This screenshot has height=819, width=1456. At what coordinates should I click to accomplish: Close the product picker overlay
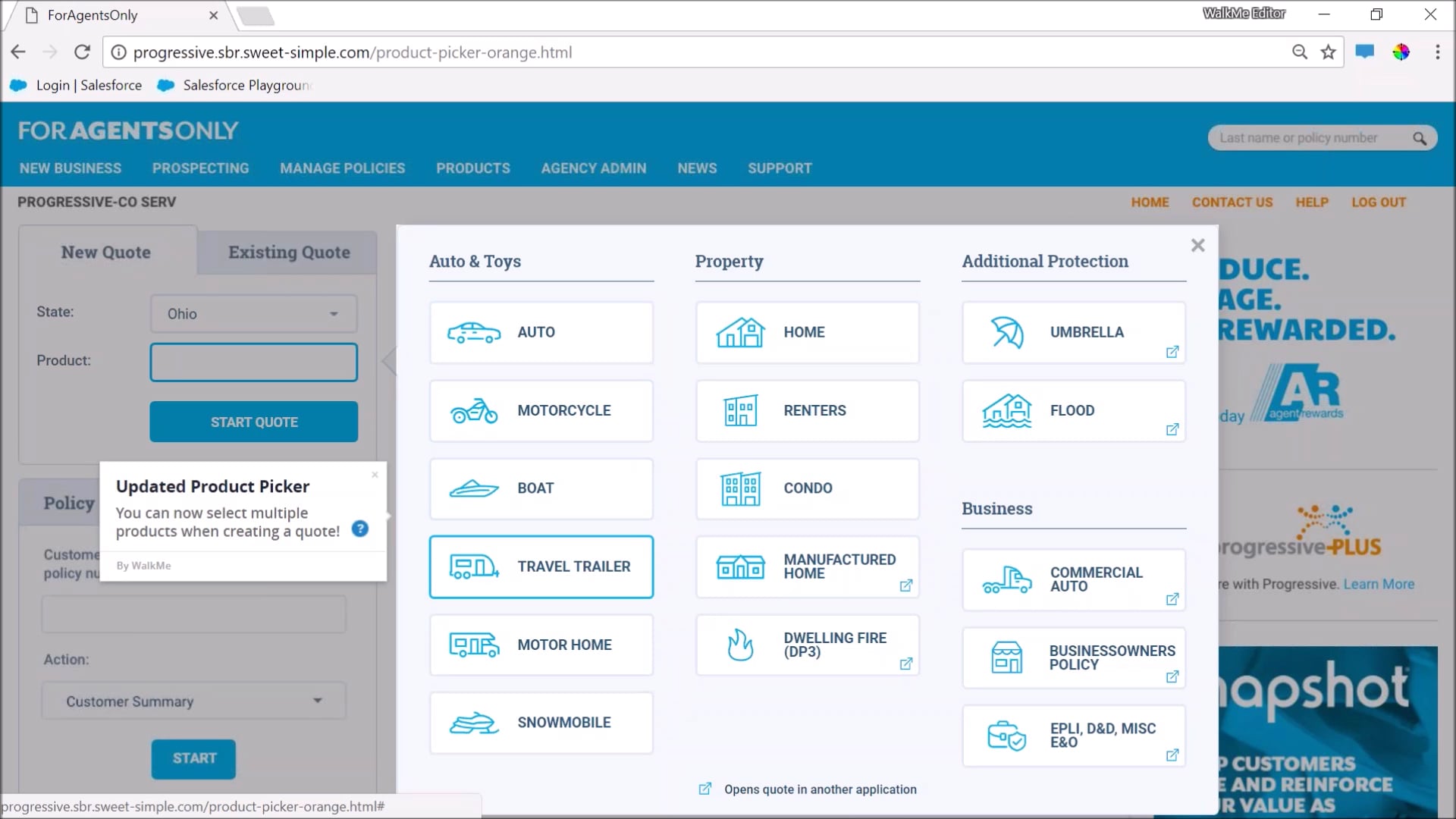tap(1197, 245)
